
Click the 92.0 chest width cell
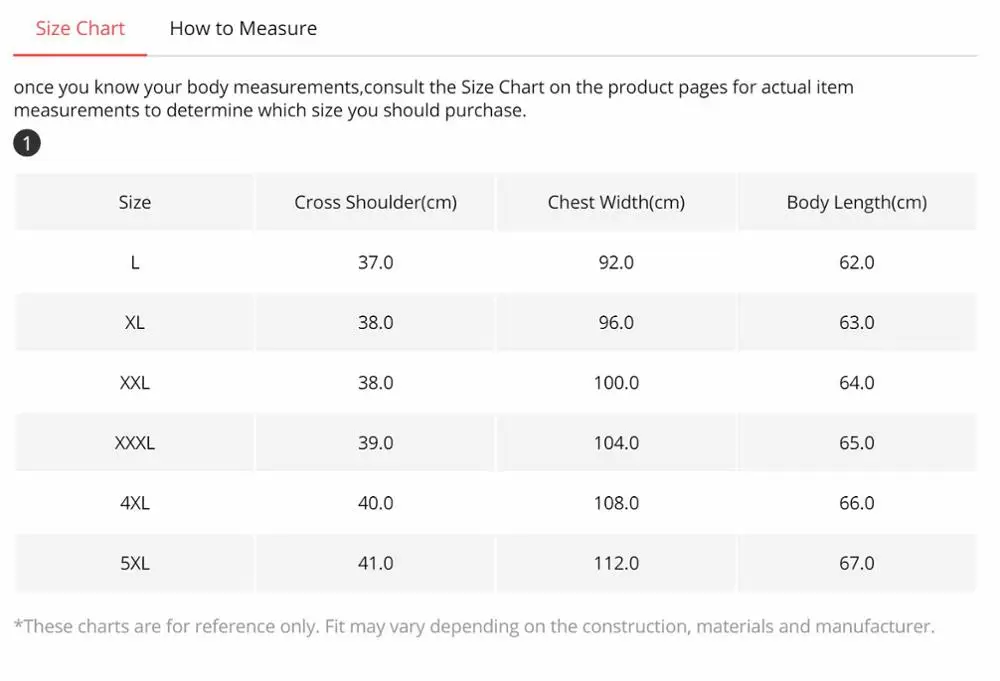(616, 262)
